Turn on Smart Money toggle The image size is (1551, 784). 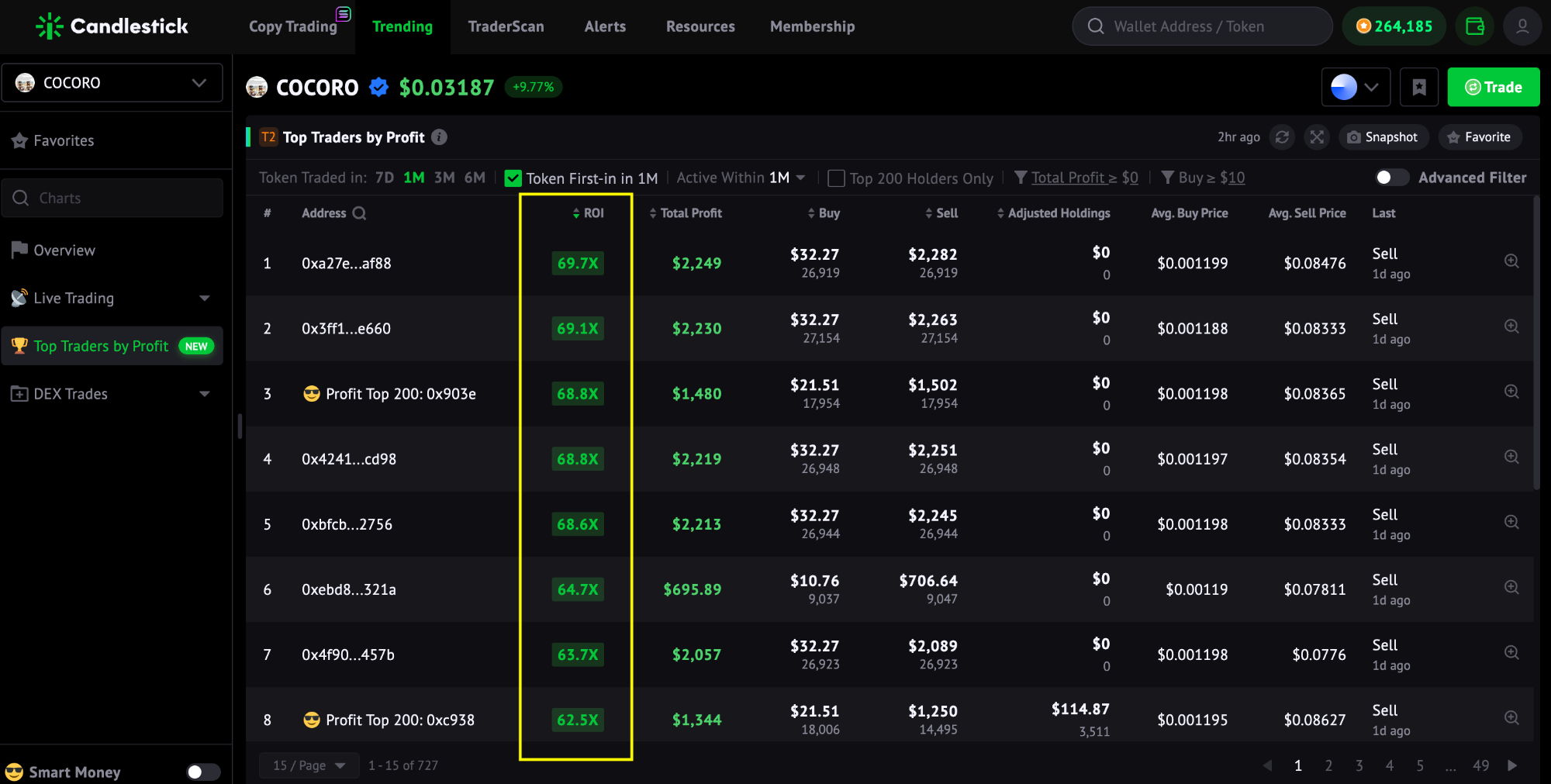point(202,772)
